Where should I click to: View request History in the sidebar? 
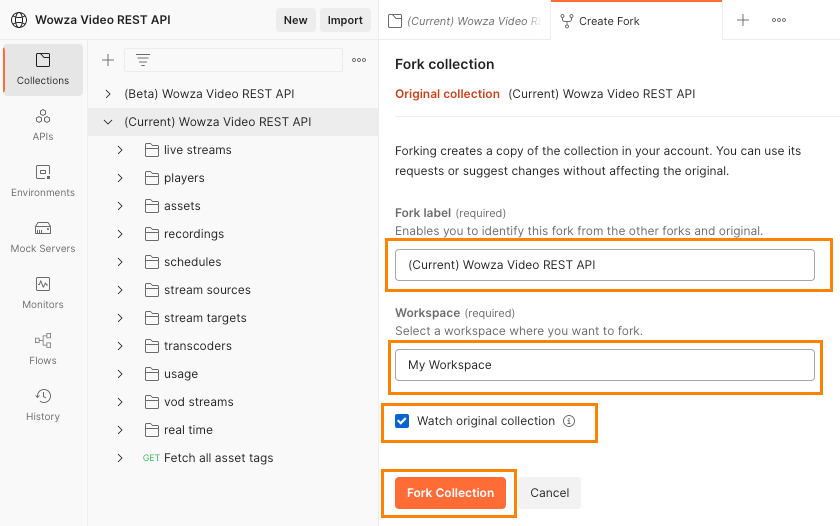pos(43,405)
